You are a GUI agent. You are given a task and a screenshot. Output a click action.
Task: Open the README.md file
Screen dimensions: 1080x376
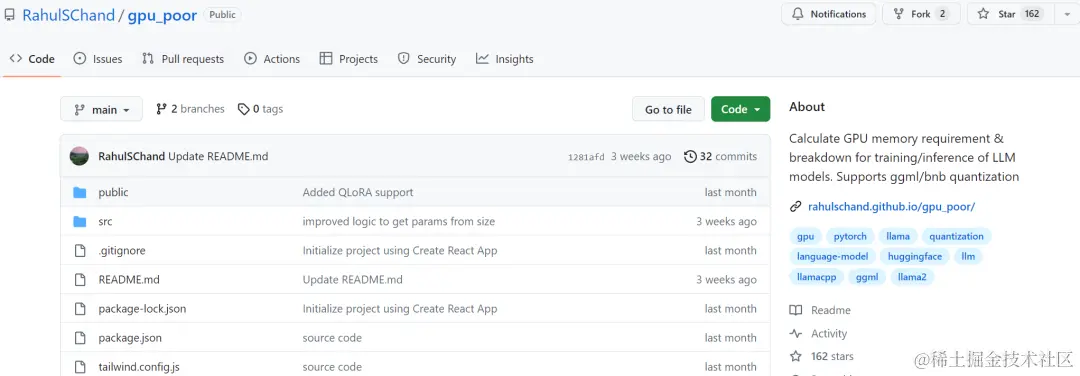point(129,280)
